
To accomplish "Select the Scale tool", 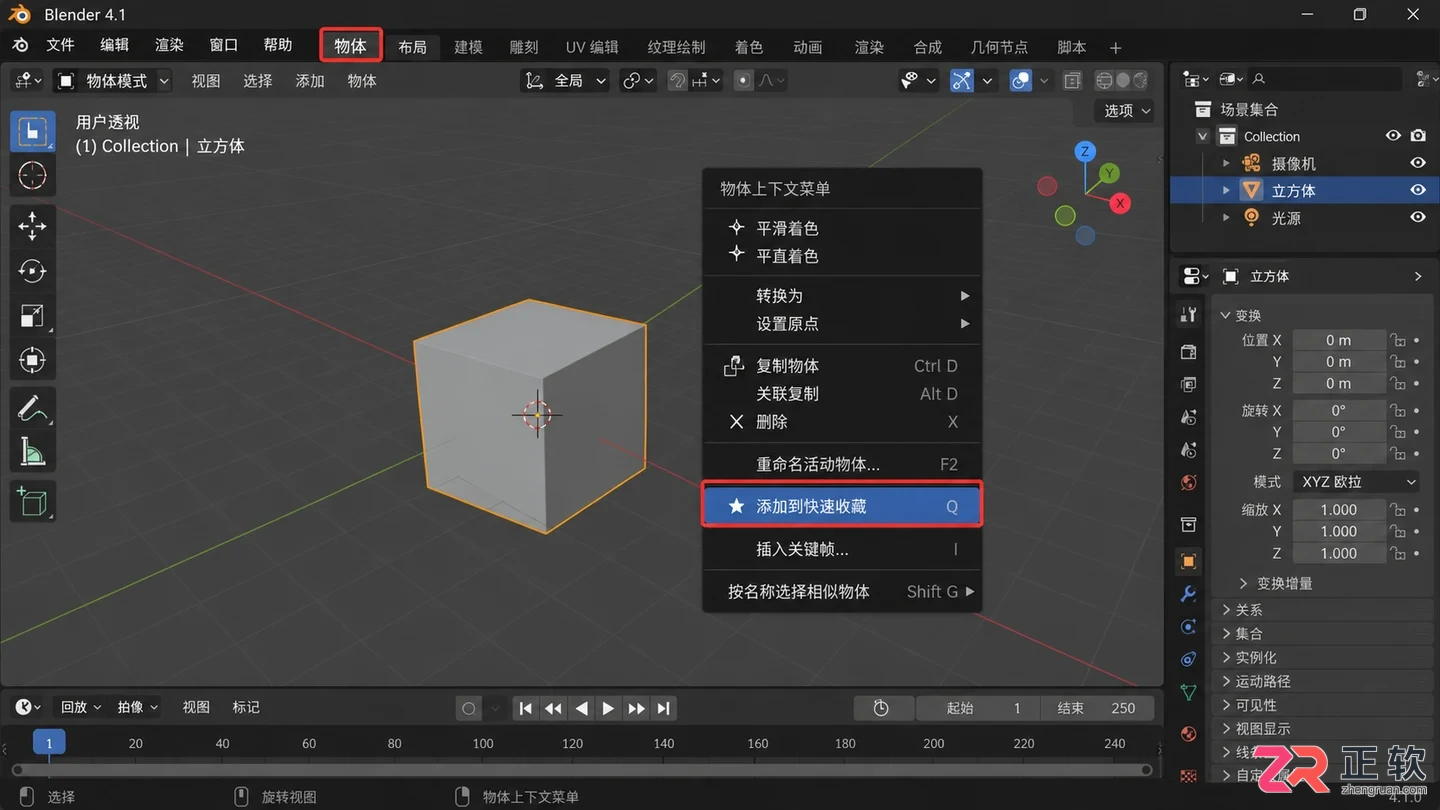I will 33,316.
